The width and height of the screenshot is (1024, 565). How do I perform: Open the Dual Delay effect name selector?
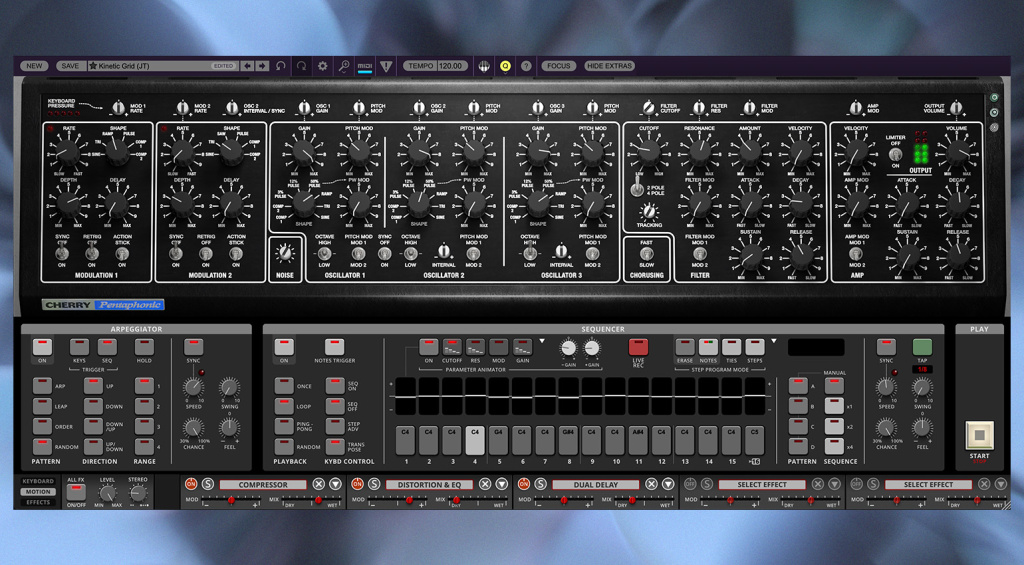click(596, 485)
